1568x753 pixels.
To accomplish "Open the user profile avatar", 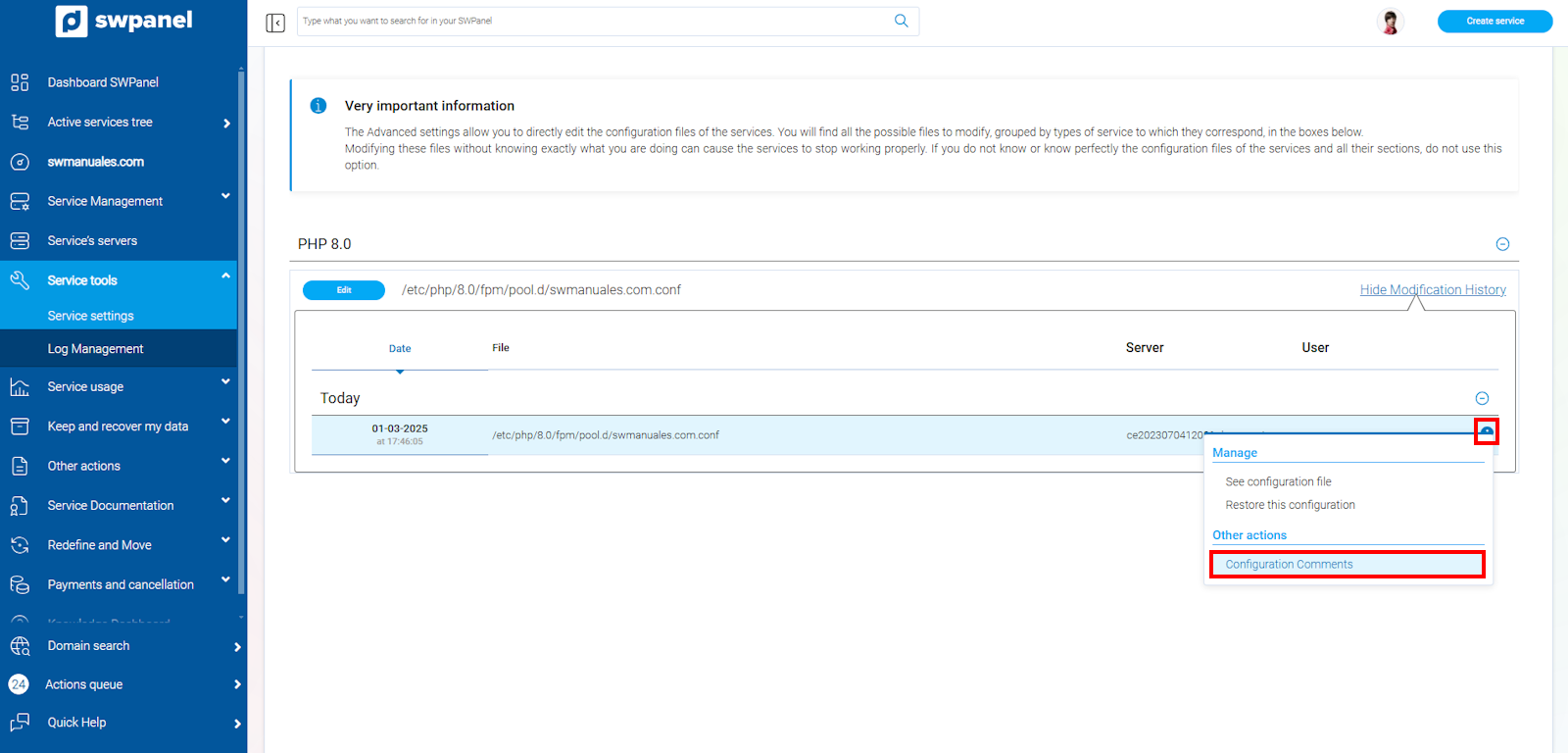I will (x=1390, y=22).
